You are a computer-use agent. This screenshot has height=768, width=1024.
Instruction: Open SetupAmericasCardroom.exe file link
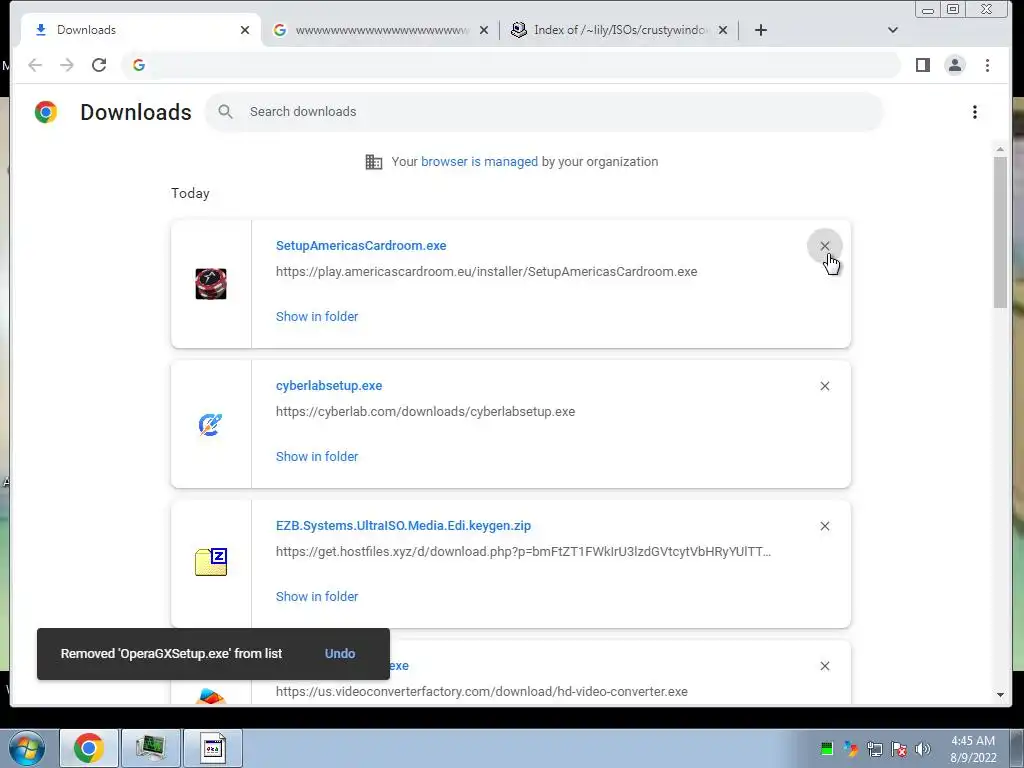point(360,246)
